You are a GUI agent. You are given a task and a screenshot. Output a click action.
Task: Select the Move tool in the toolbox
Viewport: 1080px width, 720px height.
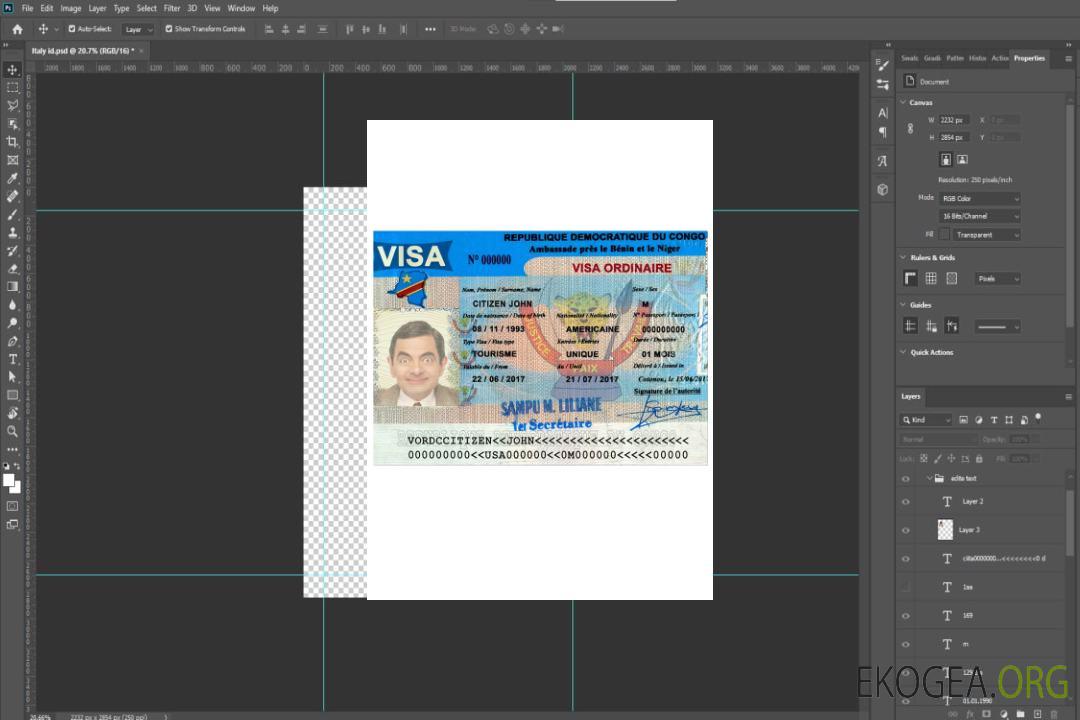click(12, 70)
